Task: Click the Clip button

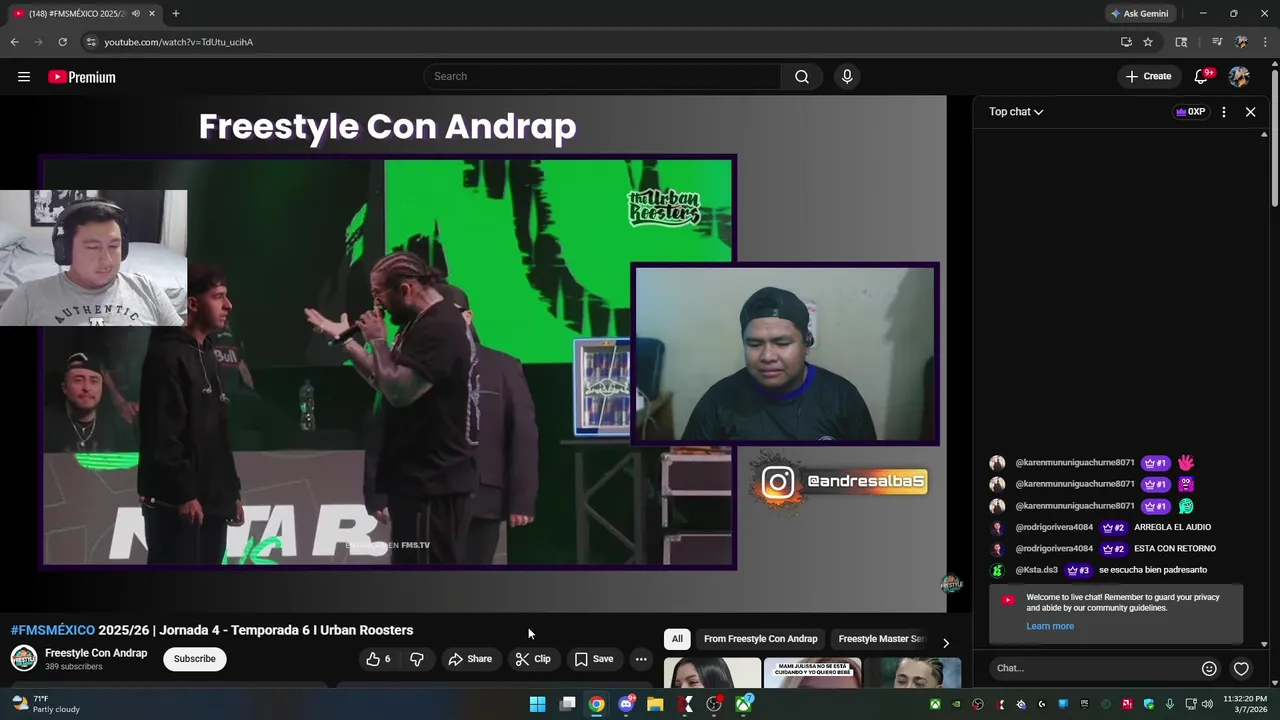Action: point(533,659)
